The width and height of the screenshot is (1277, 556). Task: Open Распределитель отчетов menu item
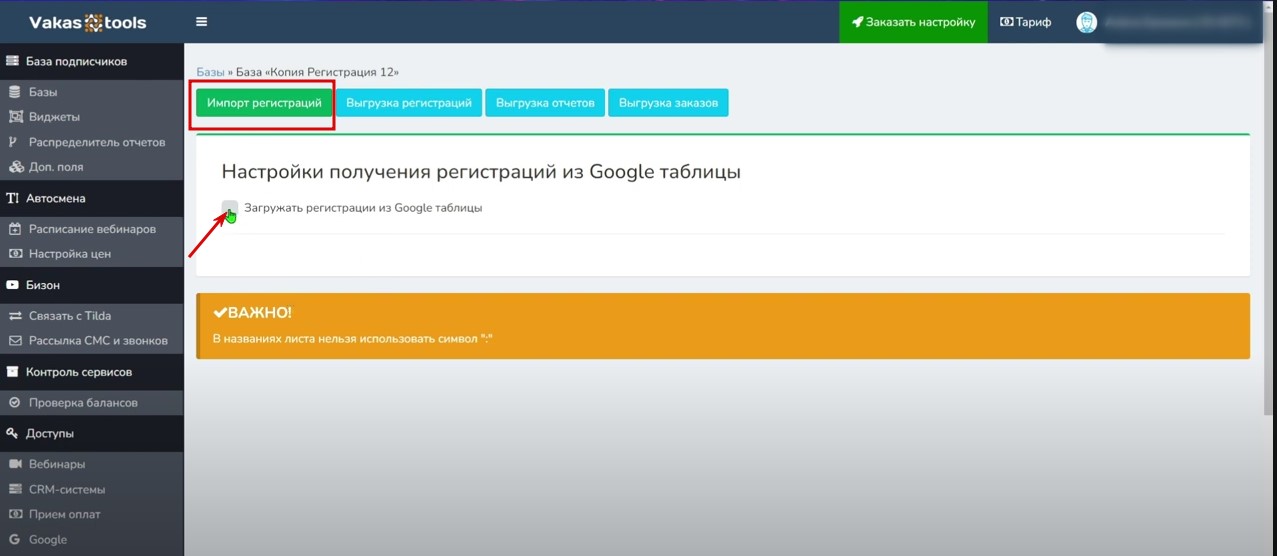(x=96, y=142)
